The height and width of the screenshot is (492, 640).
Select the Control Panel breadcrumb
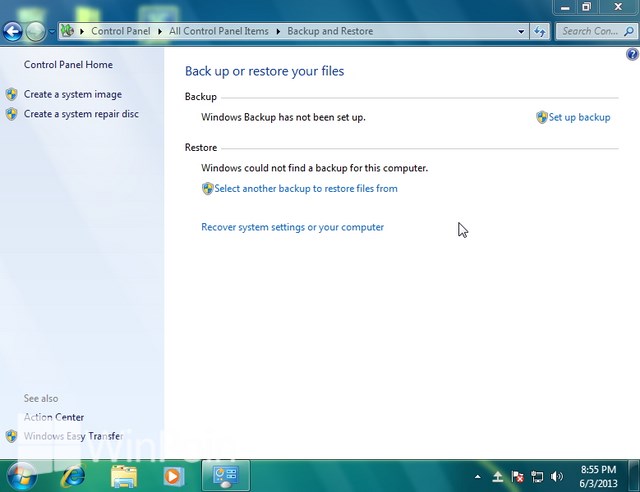(121, 31)
